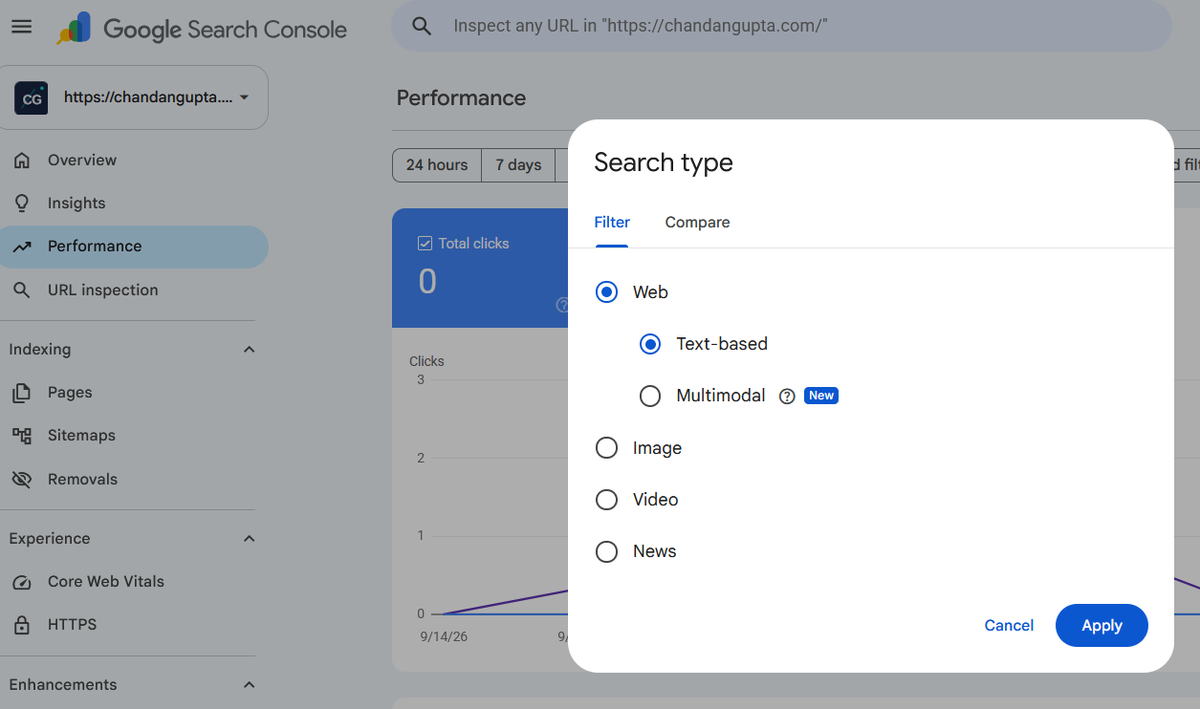Open Core Web Vitals report

pyautogui.click(x=134, y=582)
